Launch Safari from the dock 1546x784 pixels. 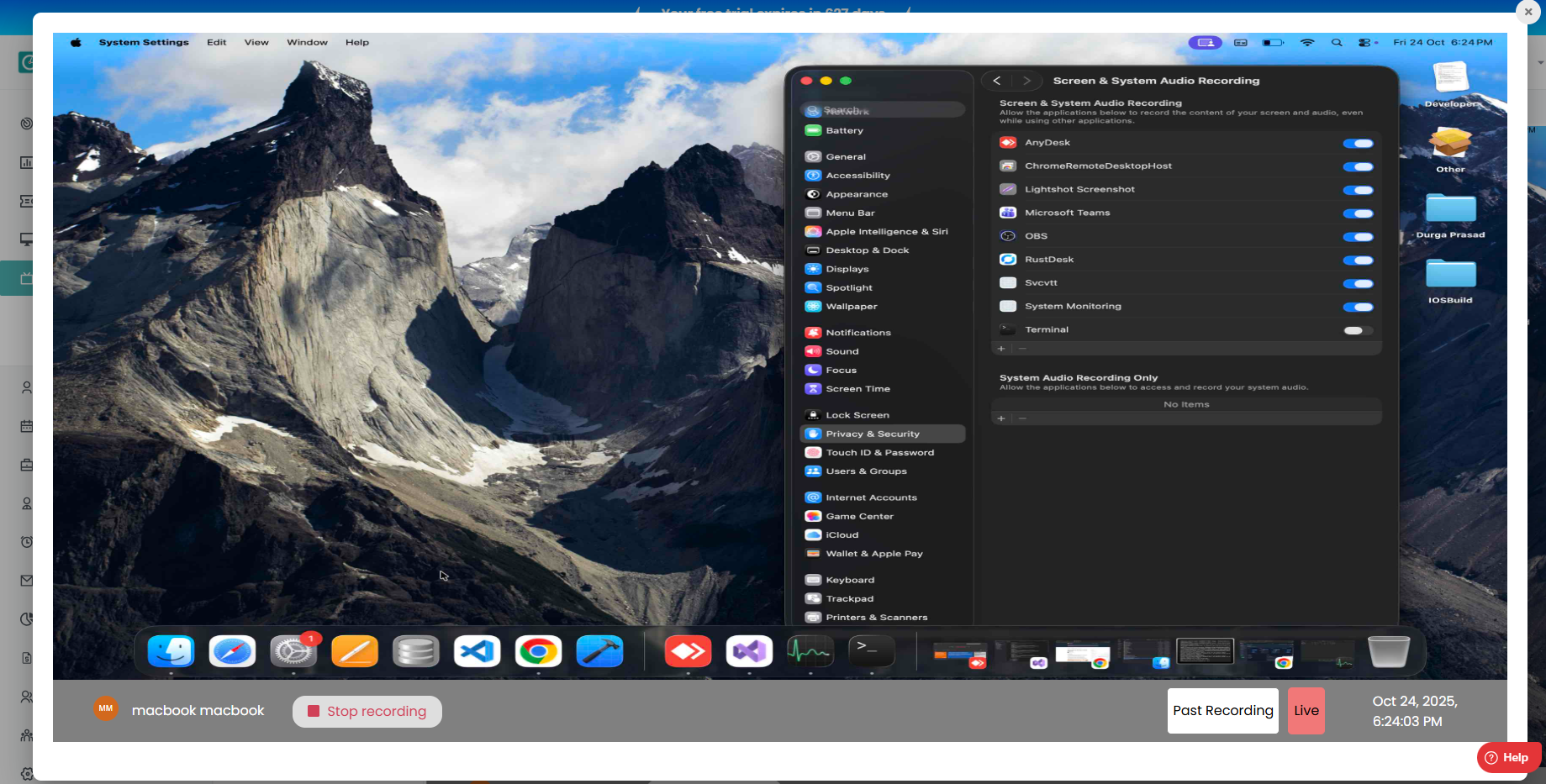tap(232, 651)
